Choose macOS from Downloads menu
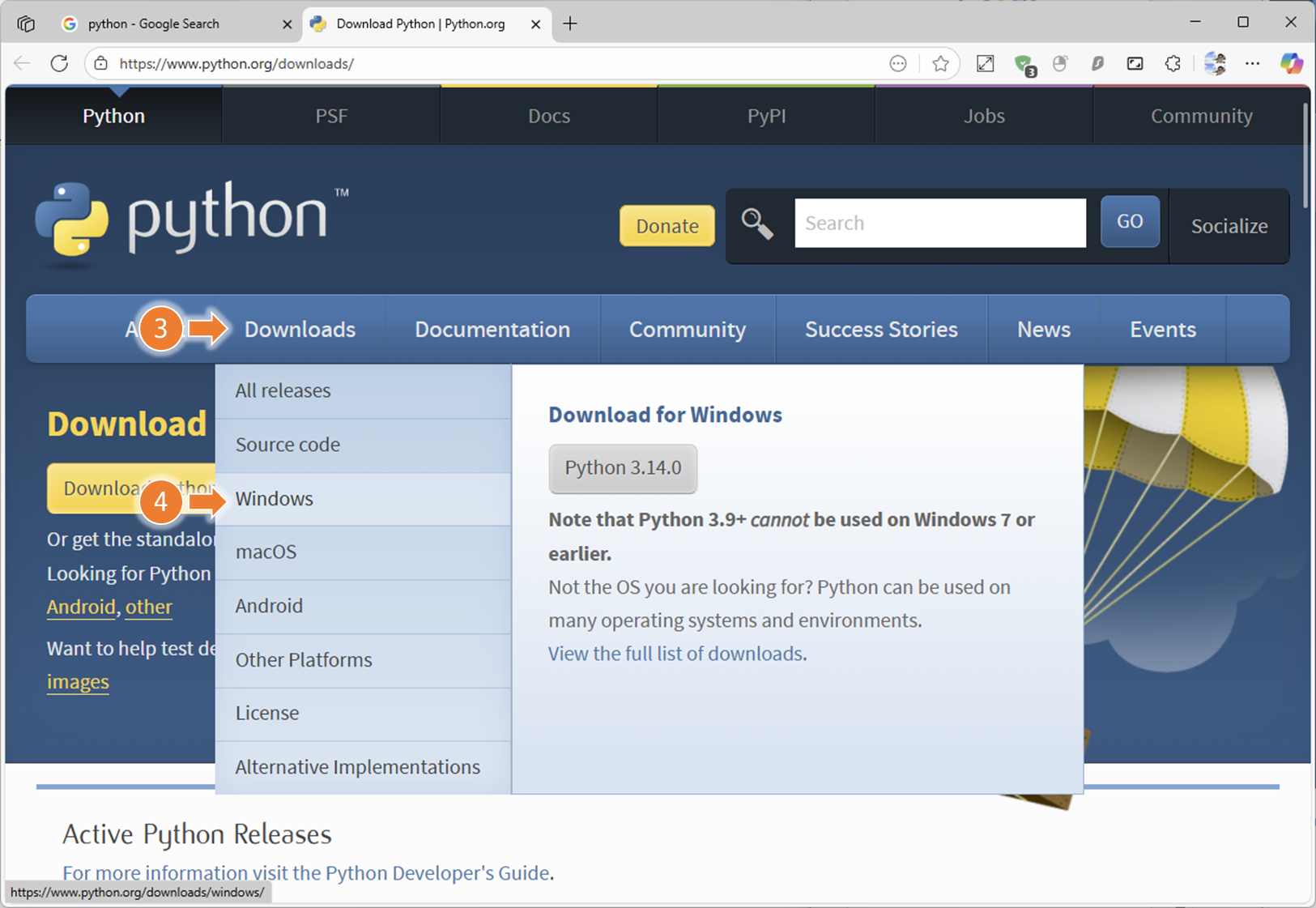 coord(363,552)
